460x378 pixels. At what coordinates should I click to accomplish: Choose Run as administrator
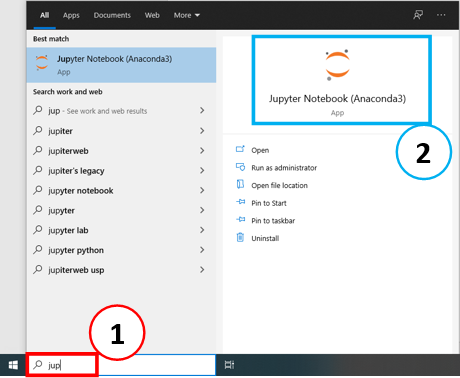click(284, 168)
